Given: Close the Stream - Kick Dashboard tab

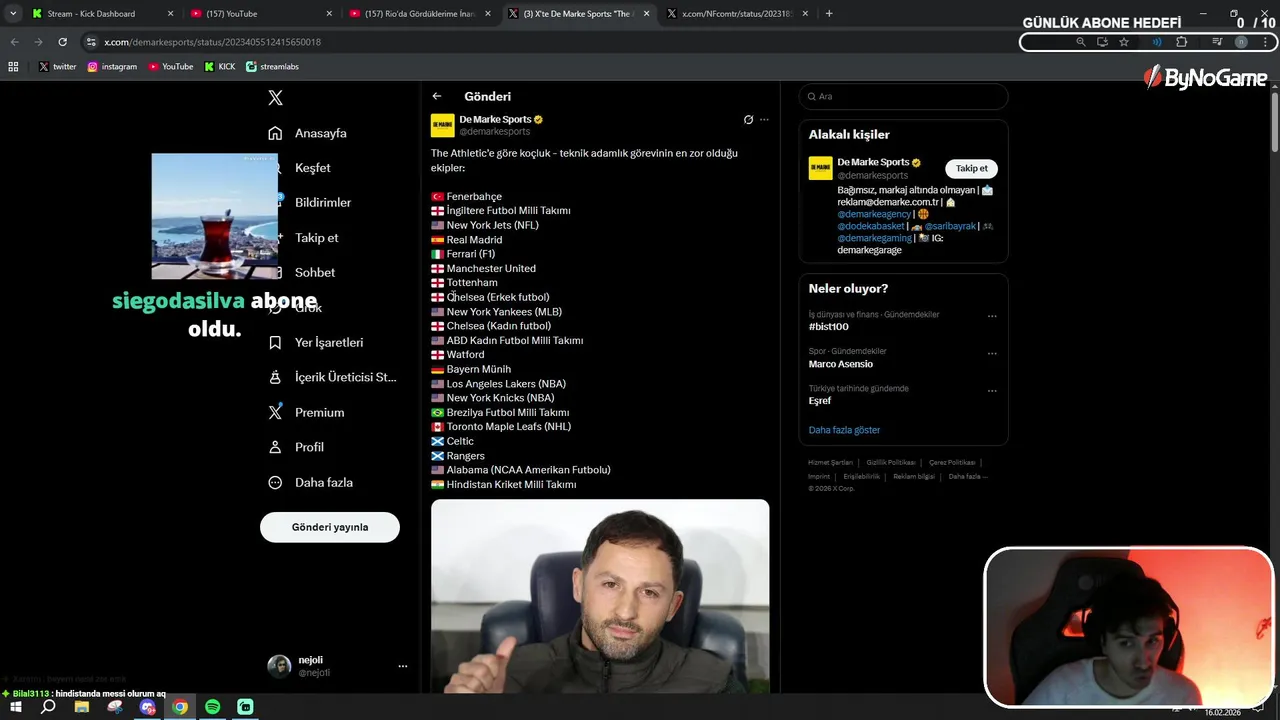Looking at the screenshot, I should click(170, 14).
